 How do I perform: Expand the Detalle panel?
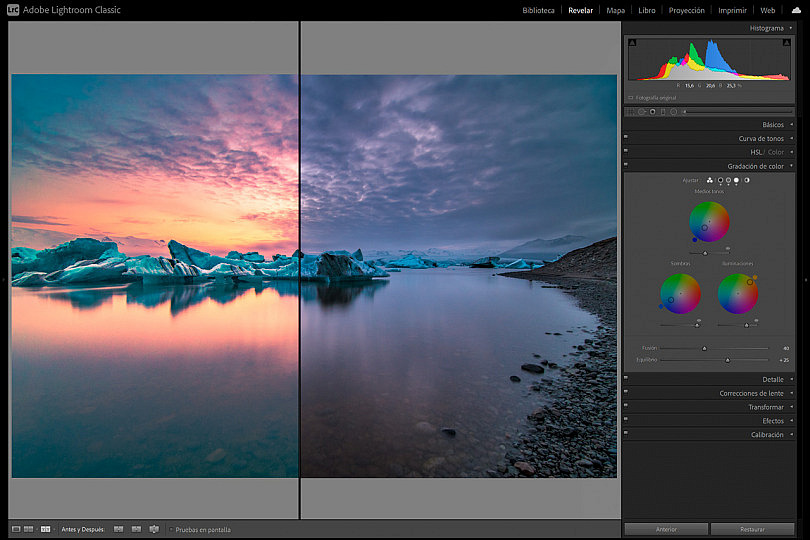pyautogui.click(x=709, y=379)
